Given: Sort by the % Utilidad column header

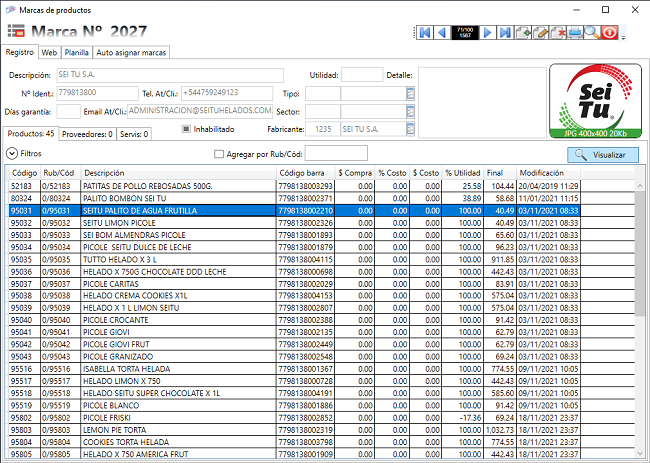Looking at the screenshot, I should tap(463, 173).
